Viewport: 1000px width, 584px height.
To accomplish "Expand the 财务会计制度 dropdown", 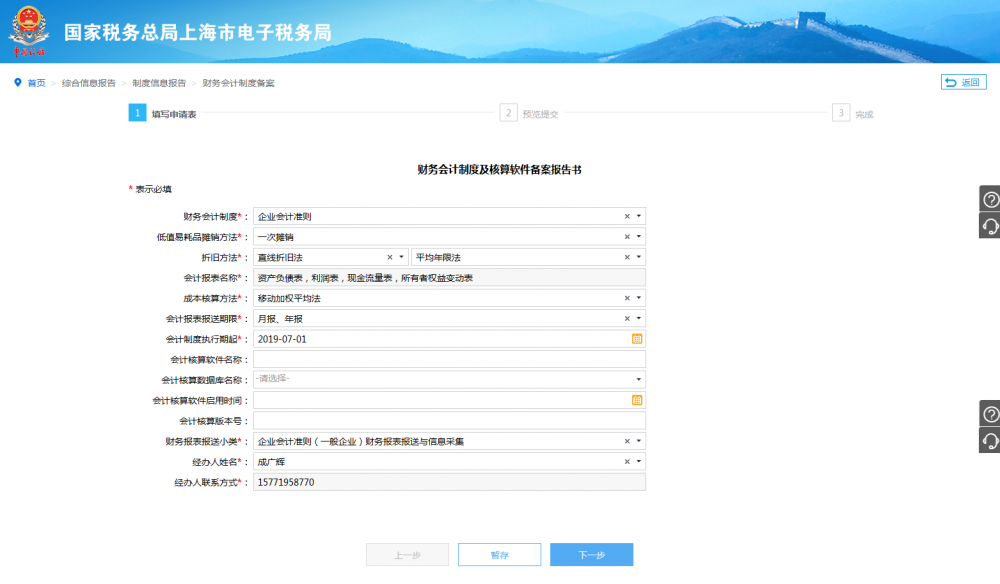I will [639, 216].
